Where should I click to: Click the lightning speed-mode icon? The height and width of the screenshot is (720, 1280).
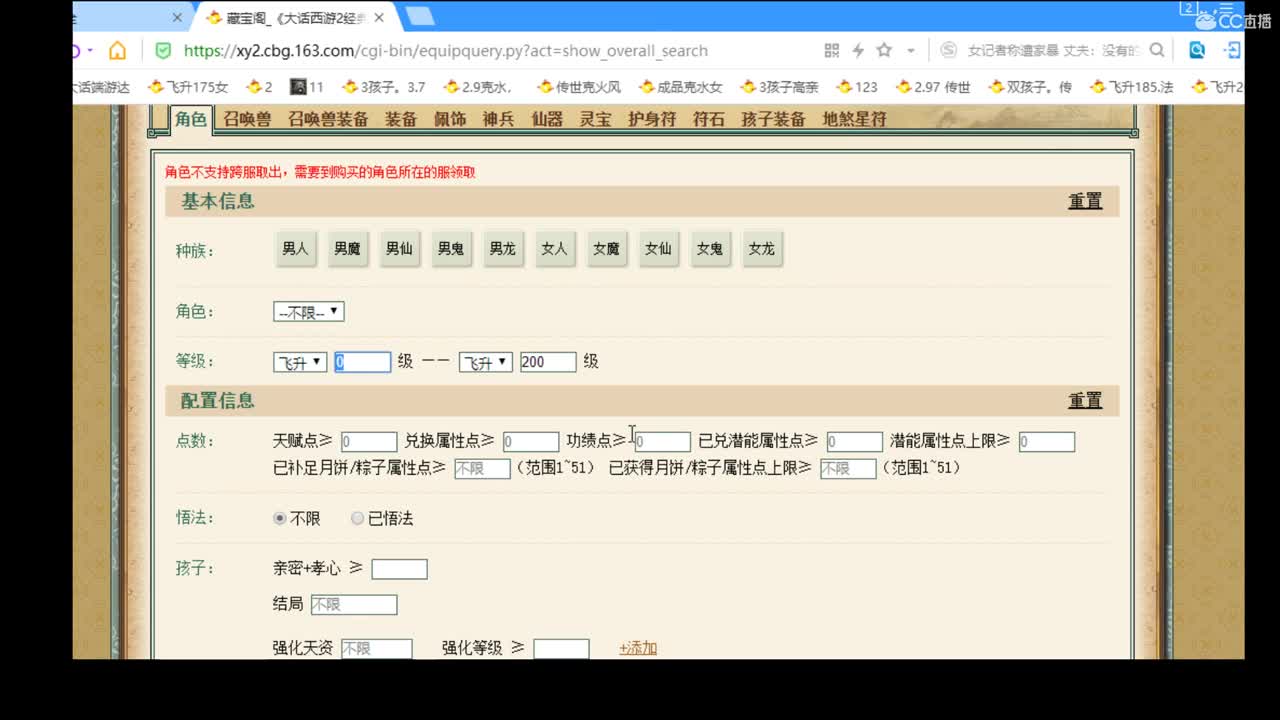click(858, 50)
